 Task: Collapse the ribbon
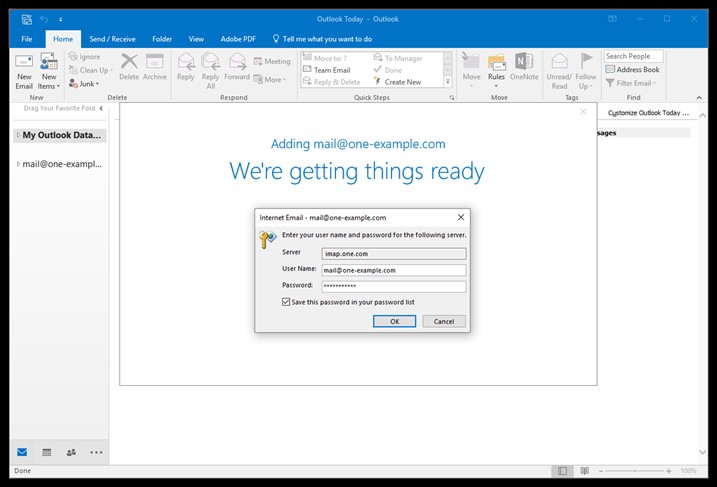[x=699, y=97]
